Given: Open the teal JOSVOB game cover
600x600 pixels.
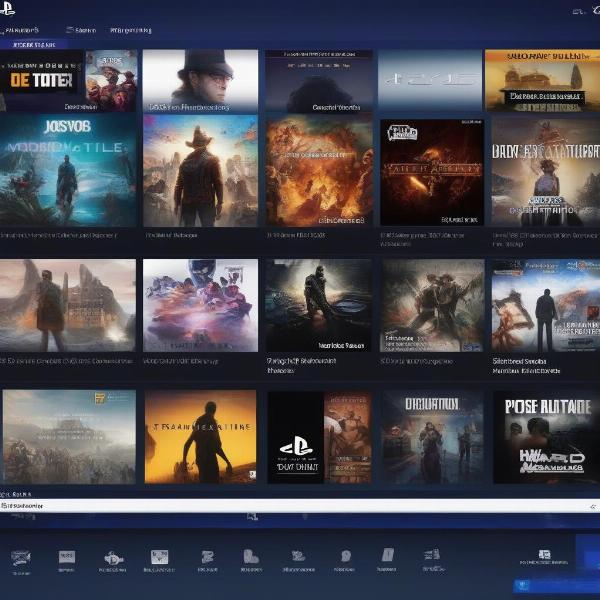Looking at the screenshot, I should pyautogui.click(x=68, y=171).
